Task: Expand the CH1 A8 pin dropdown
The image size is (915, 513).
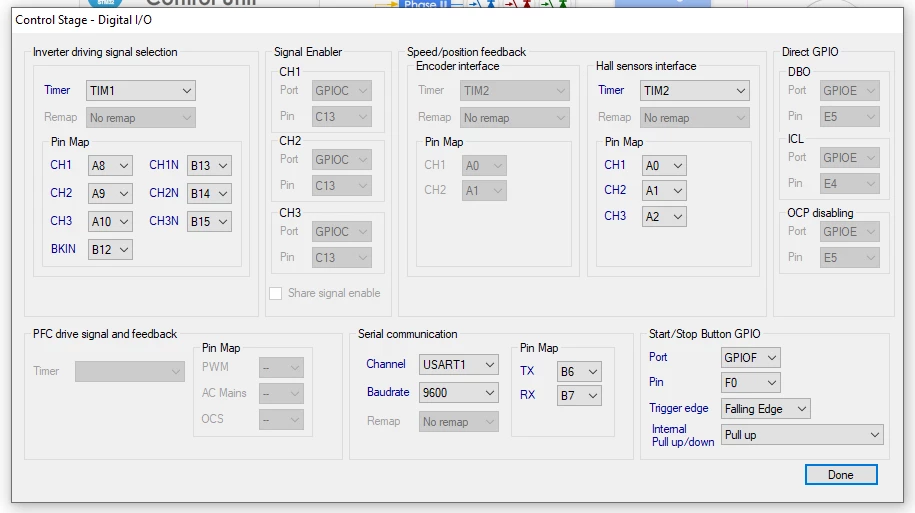Action: (110, 166)
